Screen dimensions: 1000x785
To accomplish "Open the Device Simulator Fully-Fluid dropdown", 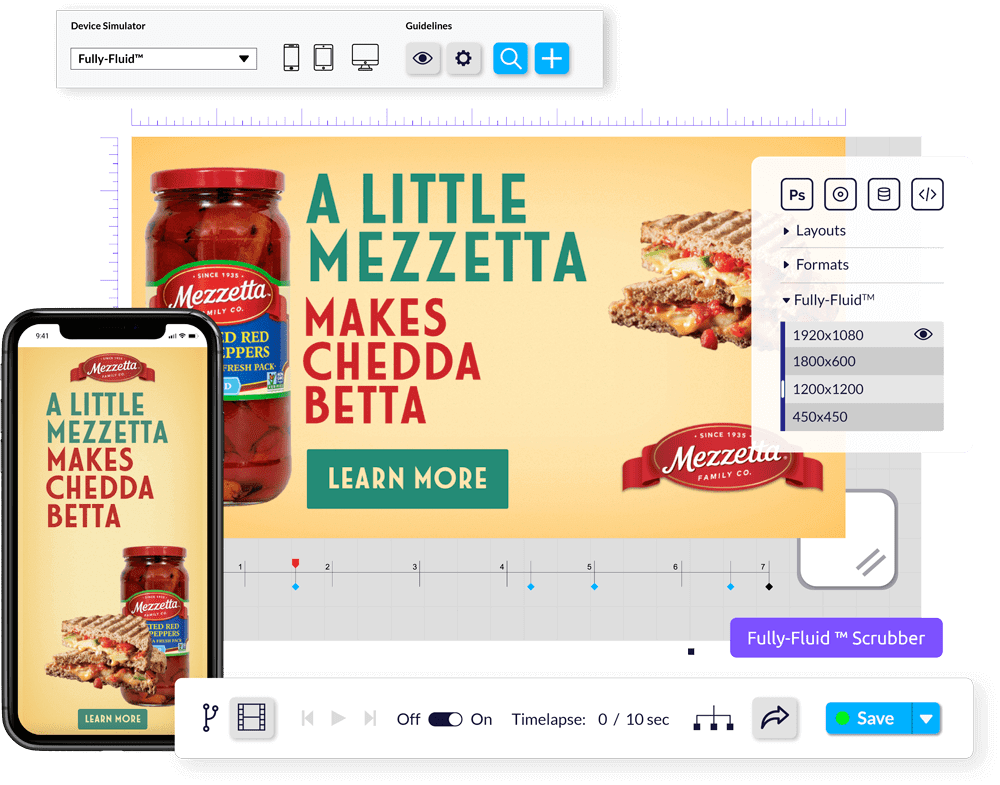I will coord(163,59).
